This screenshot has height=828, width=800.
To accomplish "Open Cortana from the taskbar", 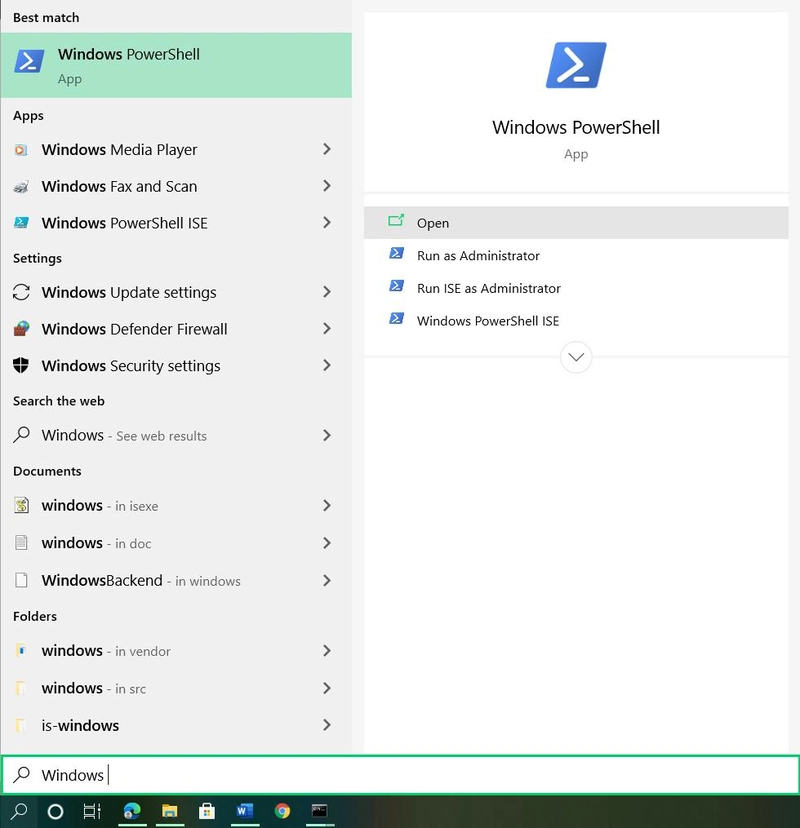I will pyautogui.click(x=55, y=811).
